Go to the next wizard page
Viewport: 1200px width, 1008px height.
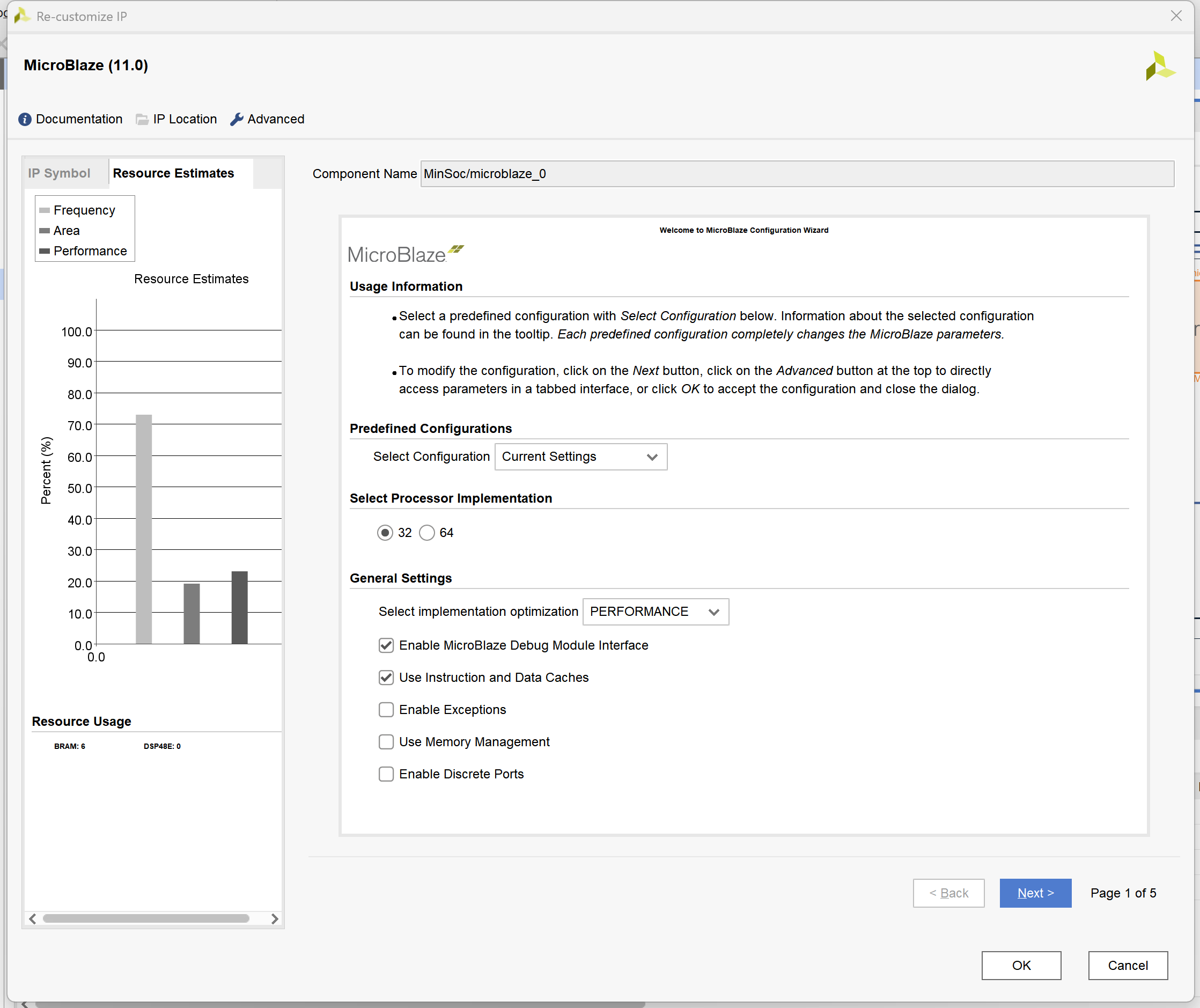click(1035, 893)
